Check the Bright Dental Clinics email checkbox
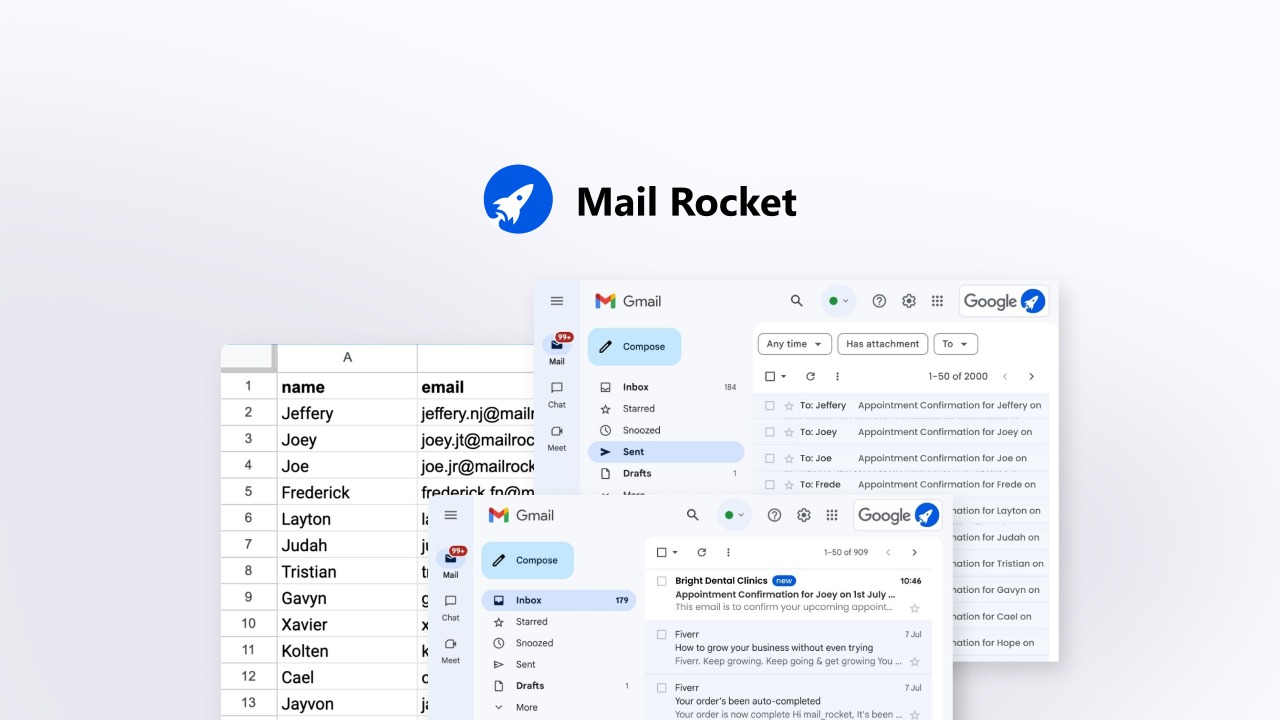 pyautogui.click(x=661, y=581)
